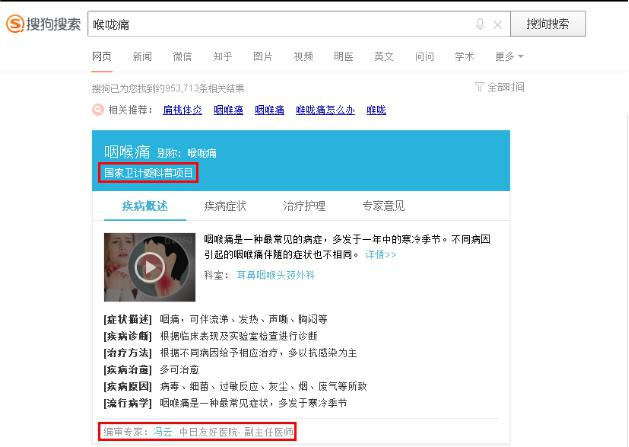Activate the microphone voice search icon

(480, 24)
